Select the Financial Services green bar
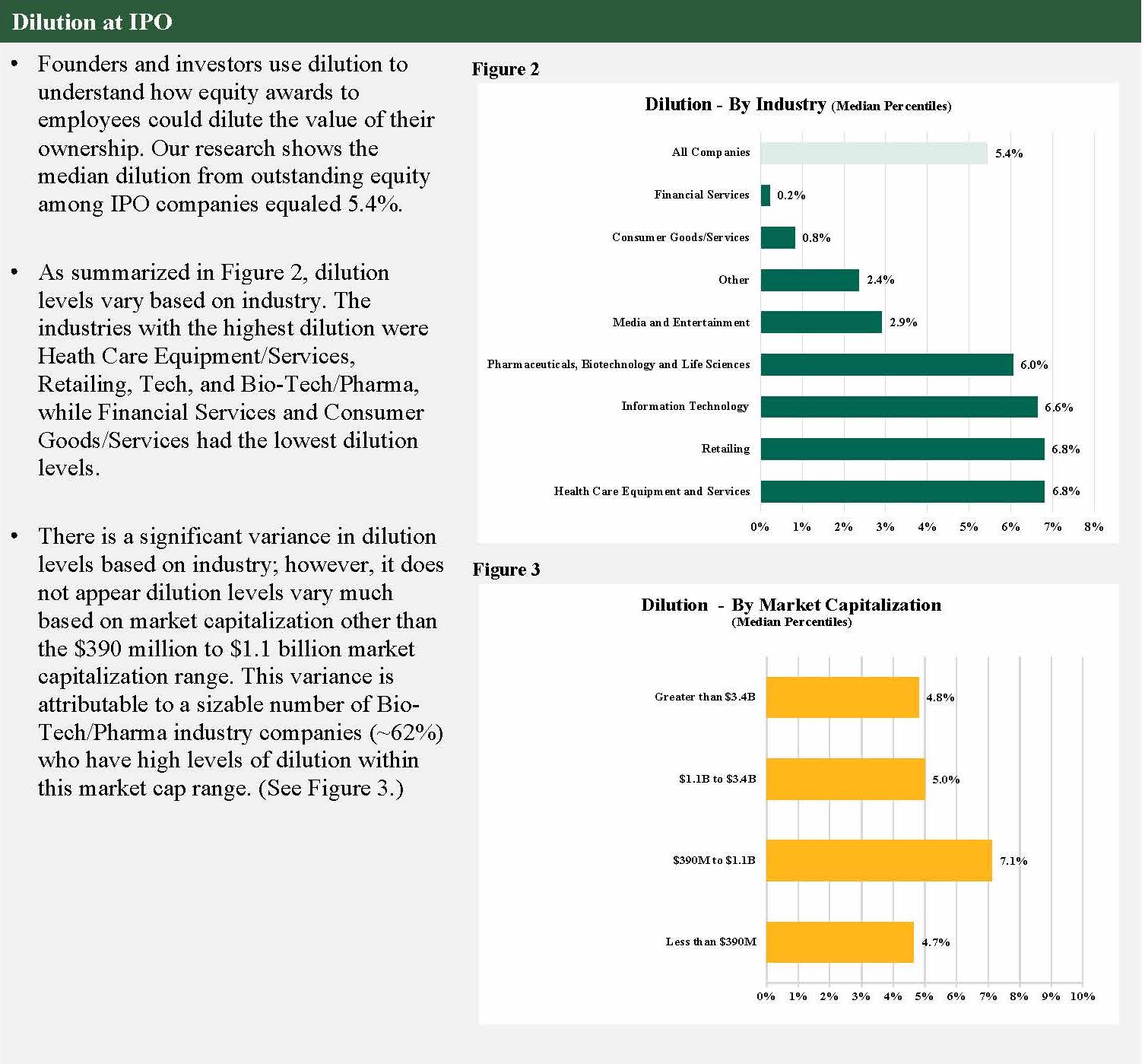The image size is (1145, 1064). click(x=766, y=195)
